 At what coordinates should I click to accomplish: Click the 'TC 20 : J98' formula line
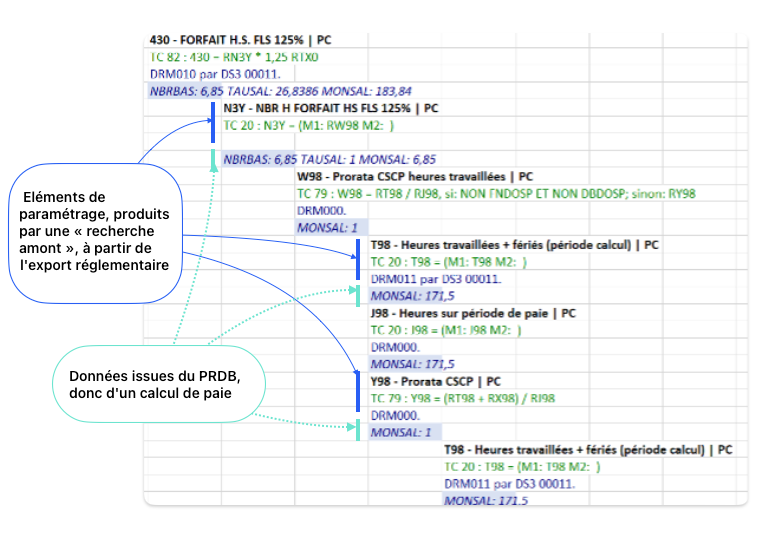point(444,330)
